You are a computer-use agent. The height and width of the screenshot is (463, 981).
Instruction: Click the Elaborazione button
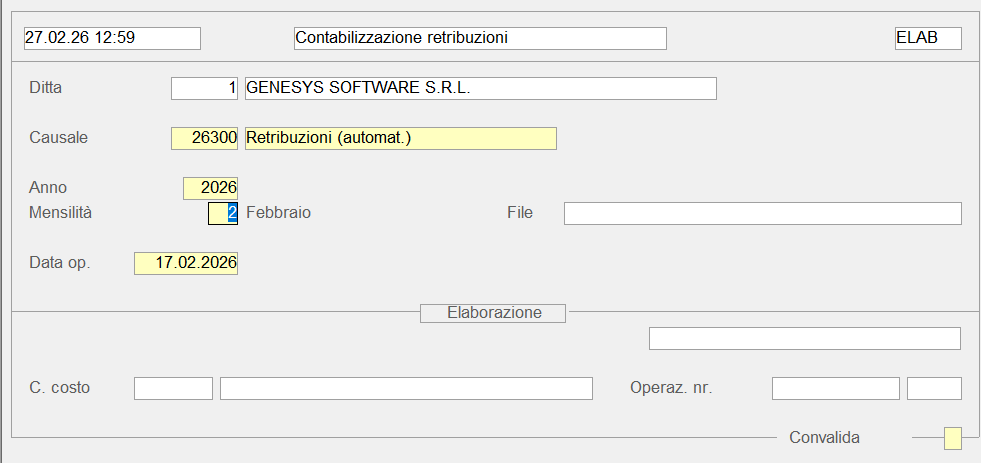pyautogui.click(x=493, y=313)
